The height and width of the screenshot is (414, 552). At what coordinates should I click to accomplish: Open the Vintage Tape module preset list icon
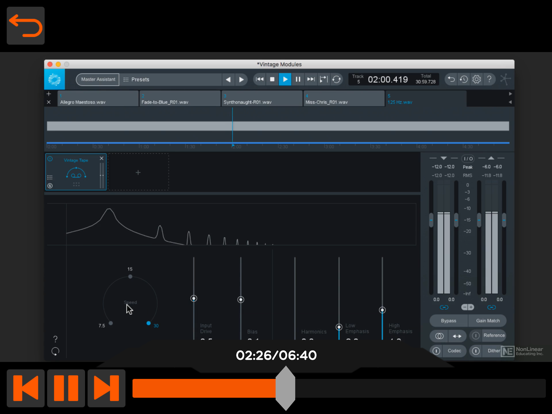(50, 177)
